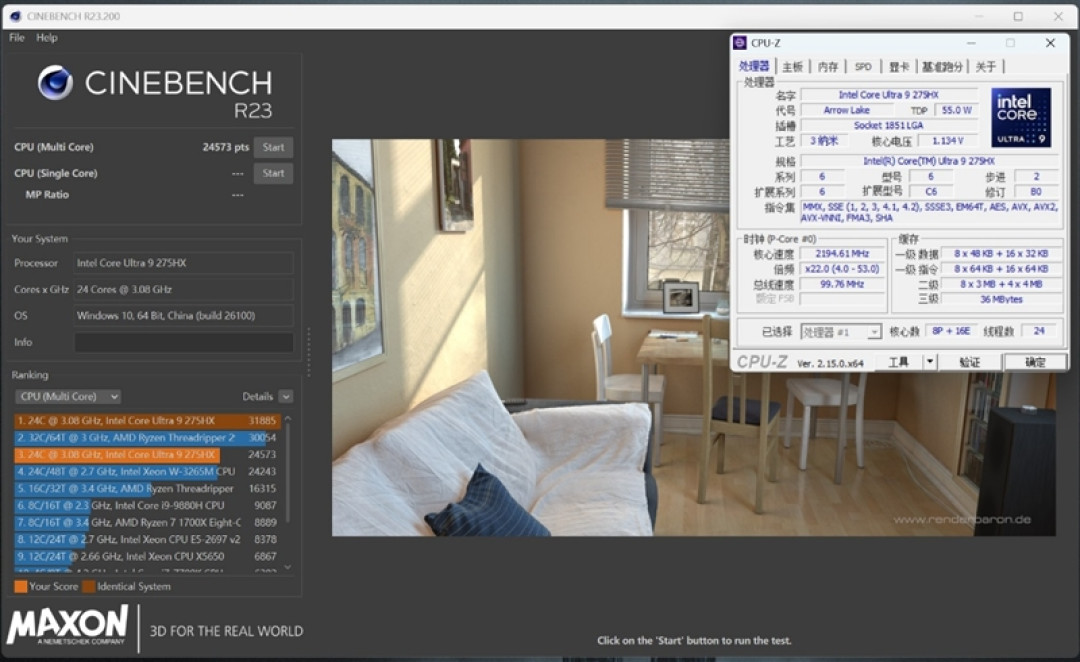This screenshot has height=662, width=1080.
Task: Click the CPU-Z title bar app icon
Action: coord(740,43)
